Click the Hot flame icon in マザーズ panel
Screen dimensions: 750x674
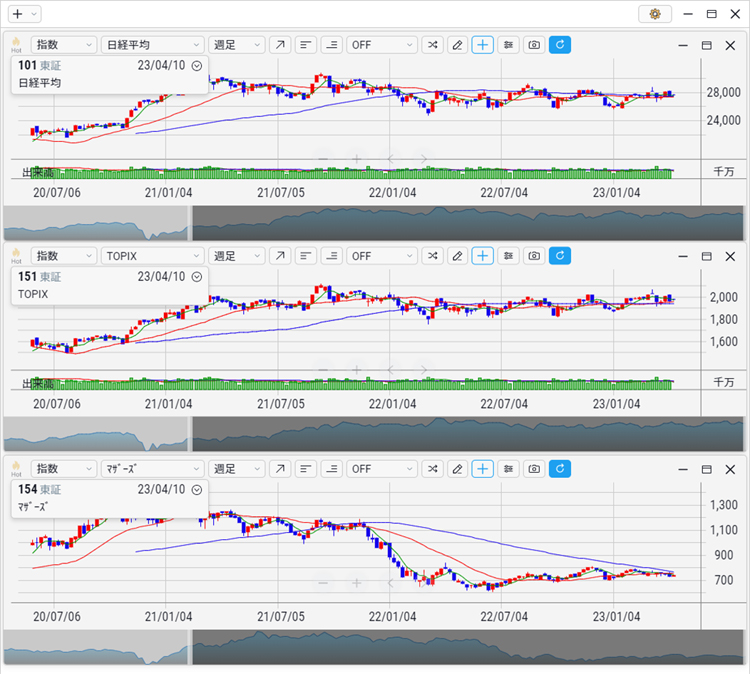coord(16,467)
